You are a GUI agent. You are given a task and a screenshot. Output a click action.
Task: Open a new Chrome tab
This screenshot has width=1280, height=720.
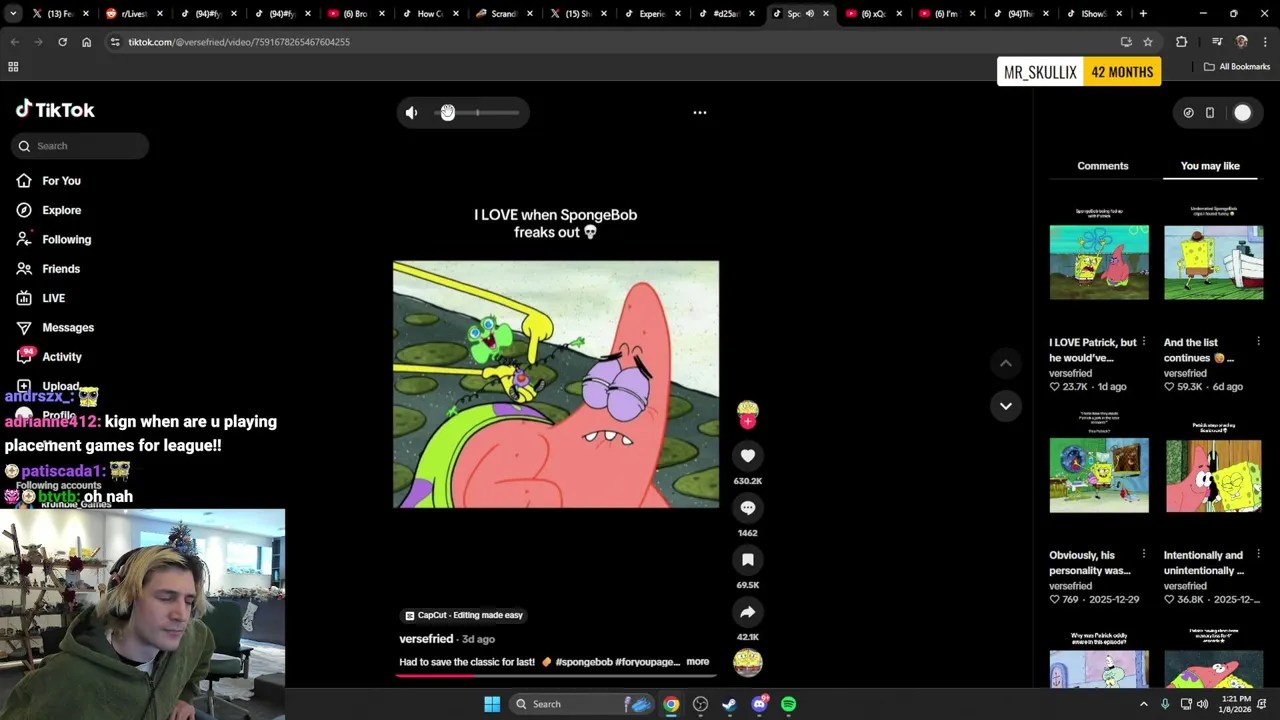coord(1143,14)
